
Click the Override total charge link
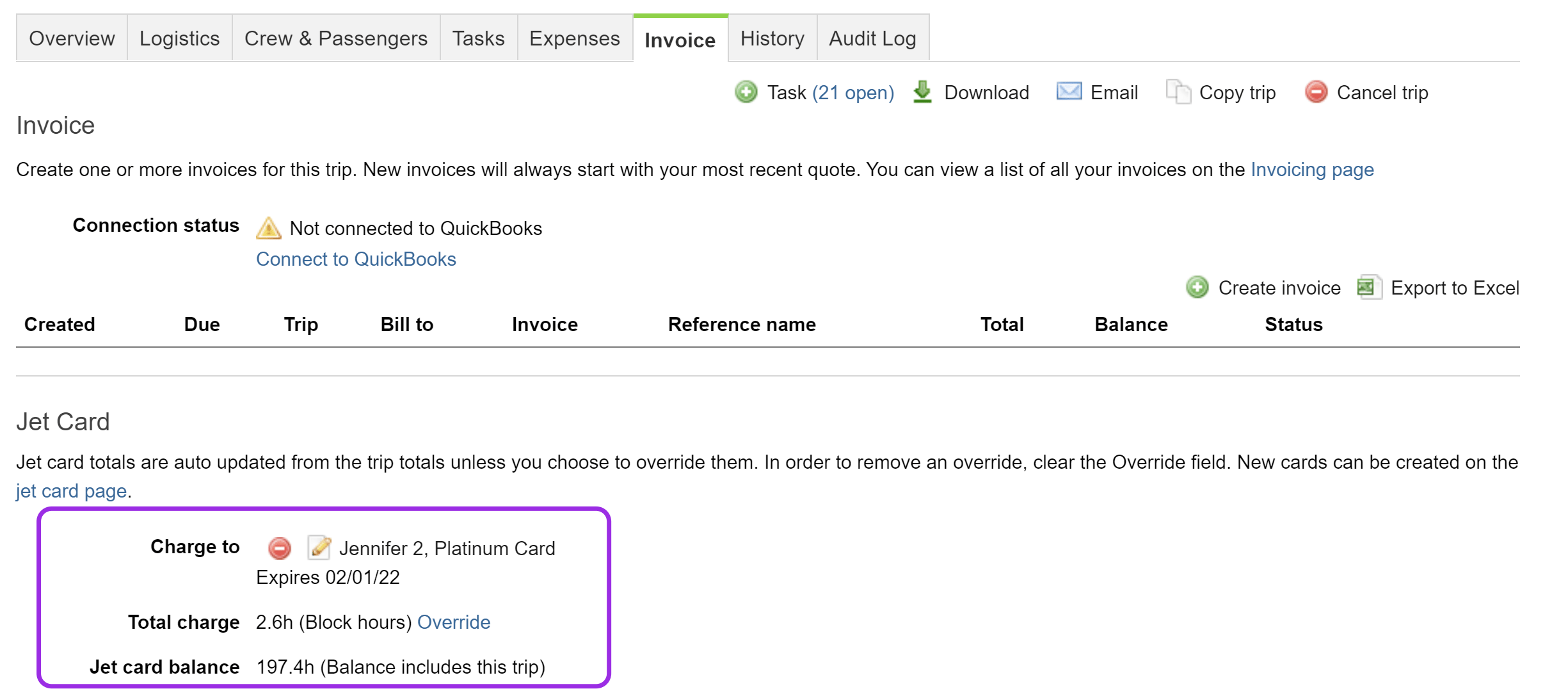coord(453,622)
